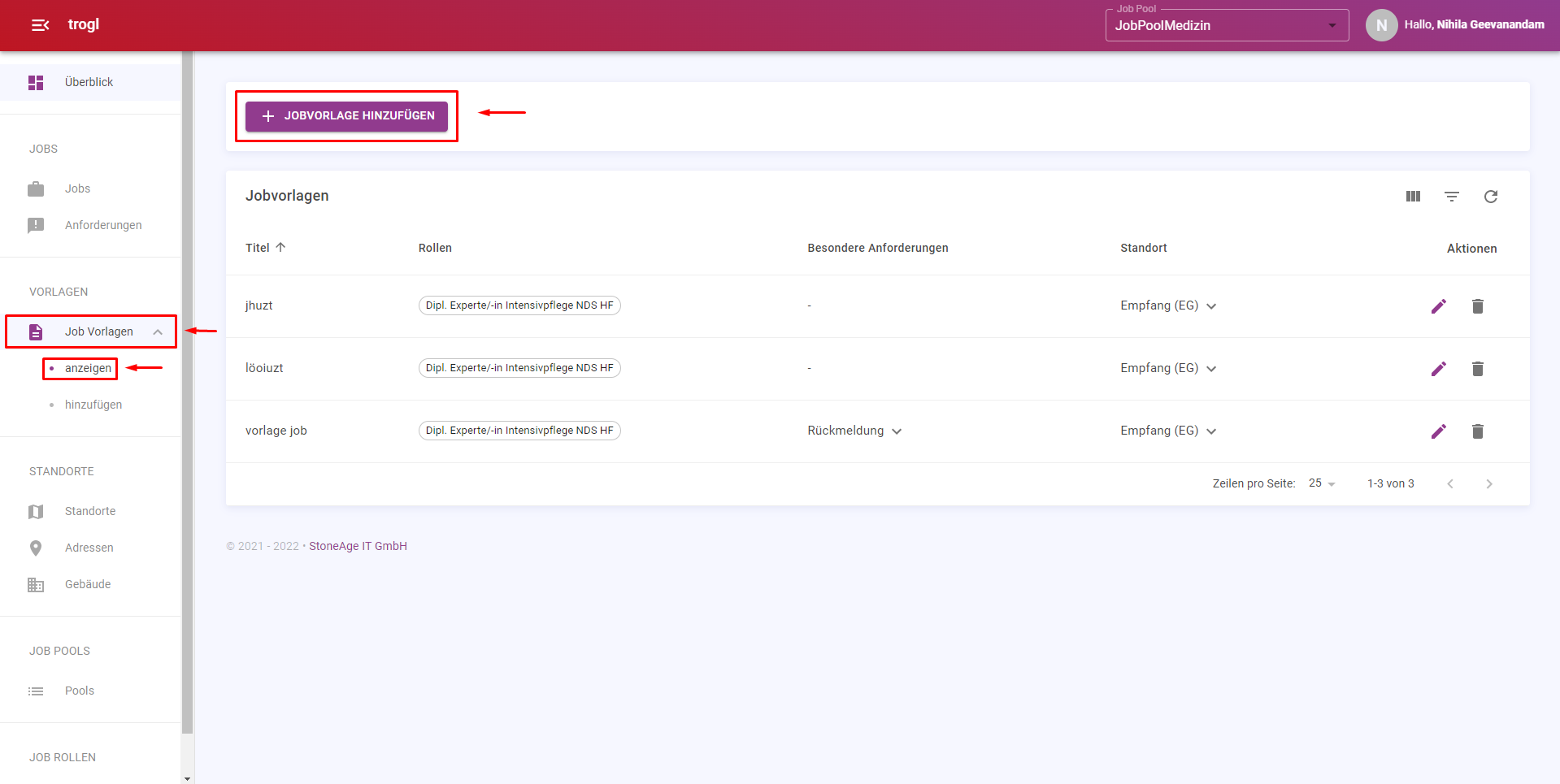This screenshot has width=1560, height=784.
Task: Click the user avatar N icon
Action: coord(1381,25)
